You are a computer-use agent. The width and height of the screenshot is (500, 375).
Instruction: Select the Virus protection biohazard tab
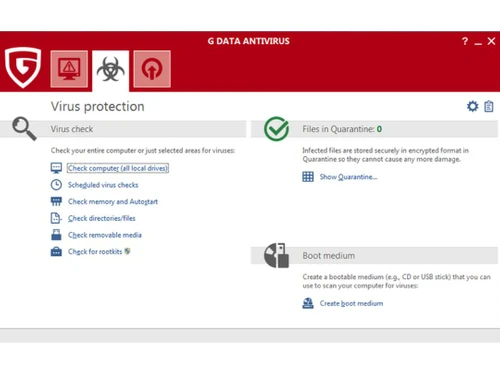tap(111, 70)
